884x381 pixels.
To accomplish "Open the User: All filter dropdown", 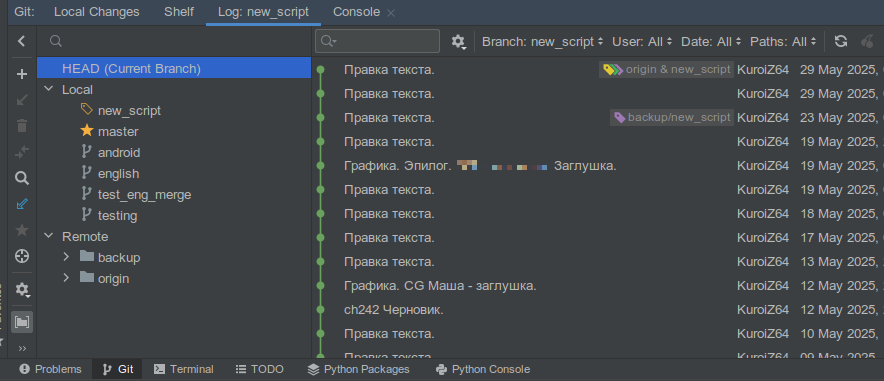I will 642,42.
